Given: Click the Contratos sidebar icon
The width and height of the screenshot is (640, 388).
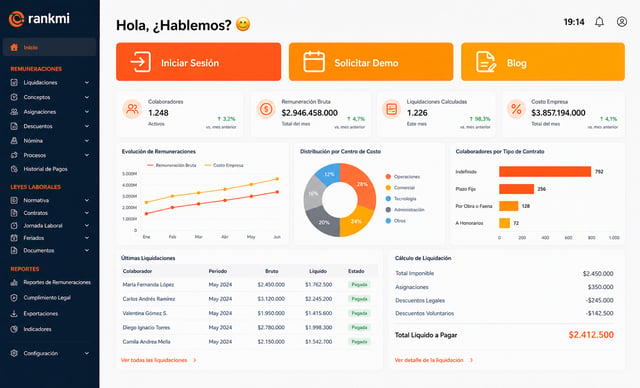Looking at the screenshot, I should click(x=14, y=213).
